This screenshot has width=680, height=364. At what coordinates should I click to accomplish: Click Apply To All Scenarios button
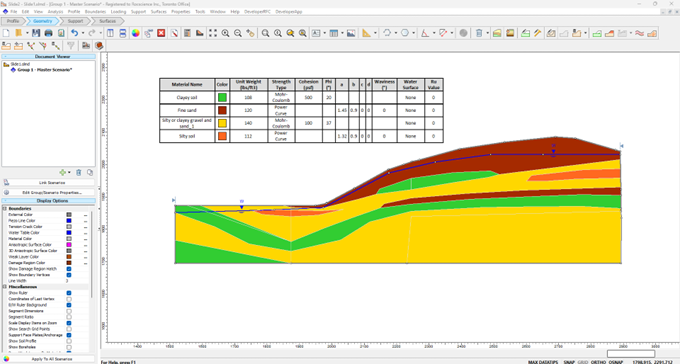(49, 359)
